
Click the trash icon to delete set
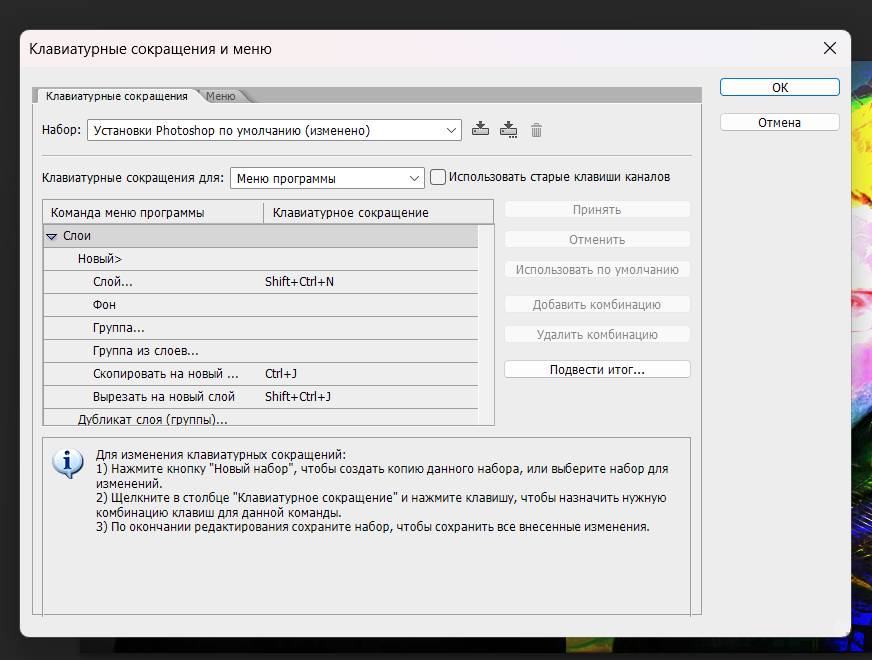[x=536, y=130]
